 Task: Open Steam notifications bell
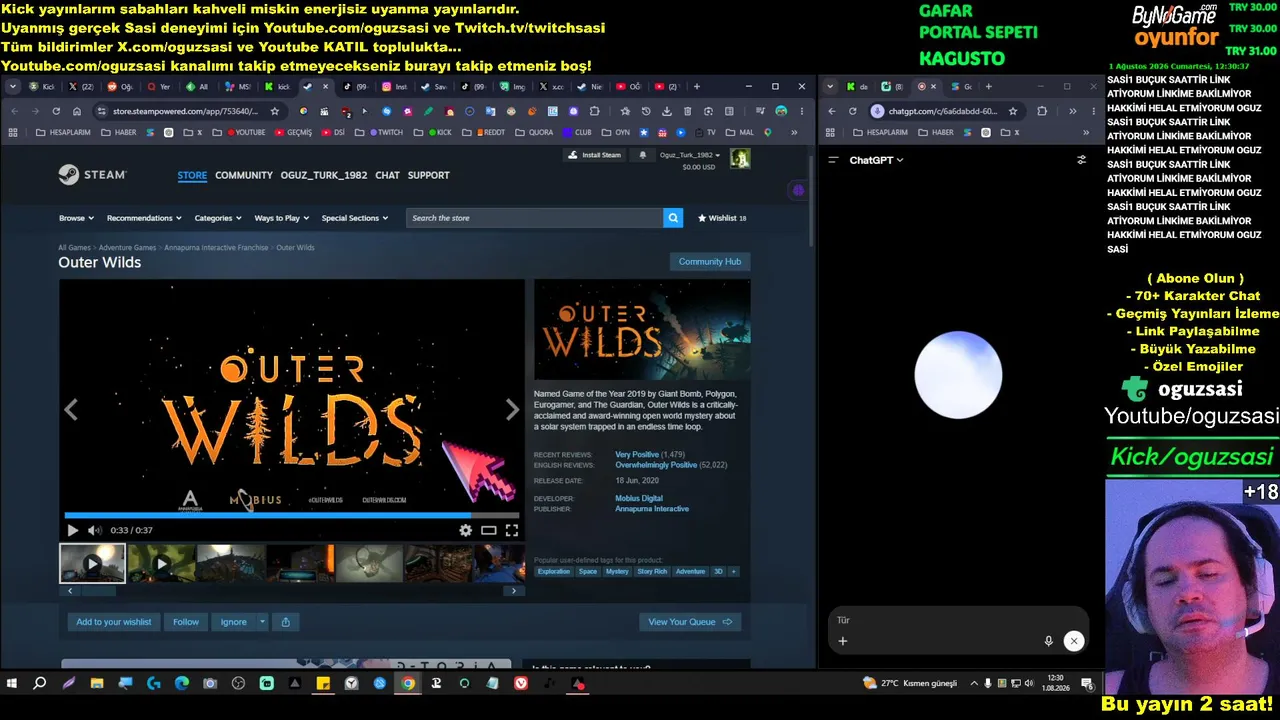pyautogui.click(x=642, y=155)
